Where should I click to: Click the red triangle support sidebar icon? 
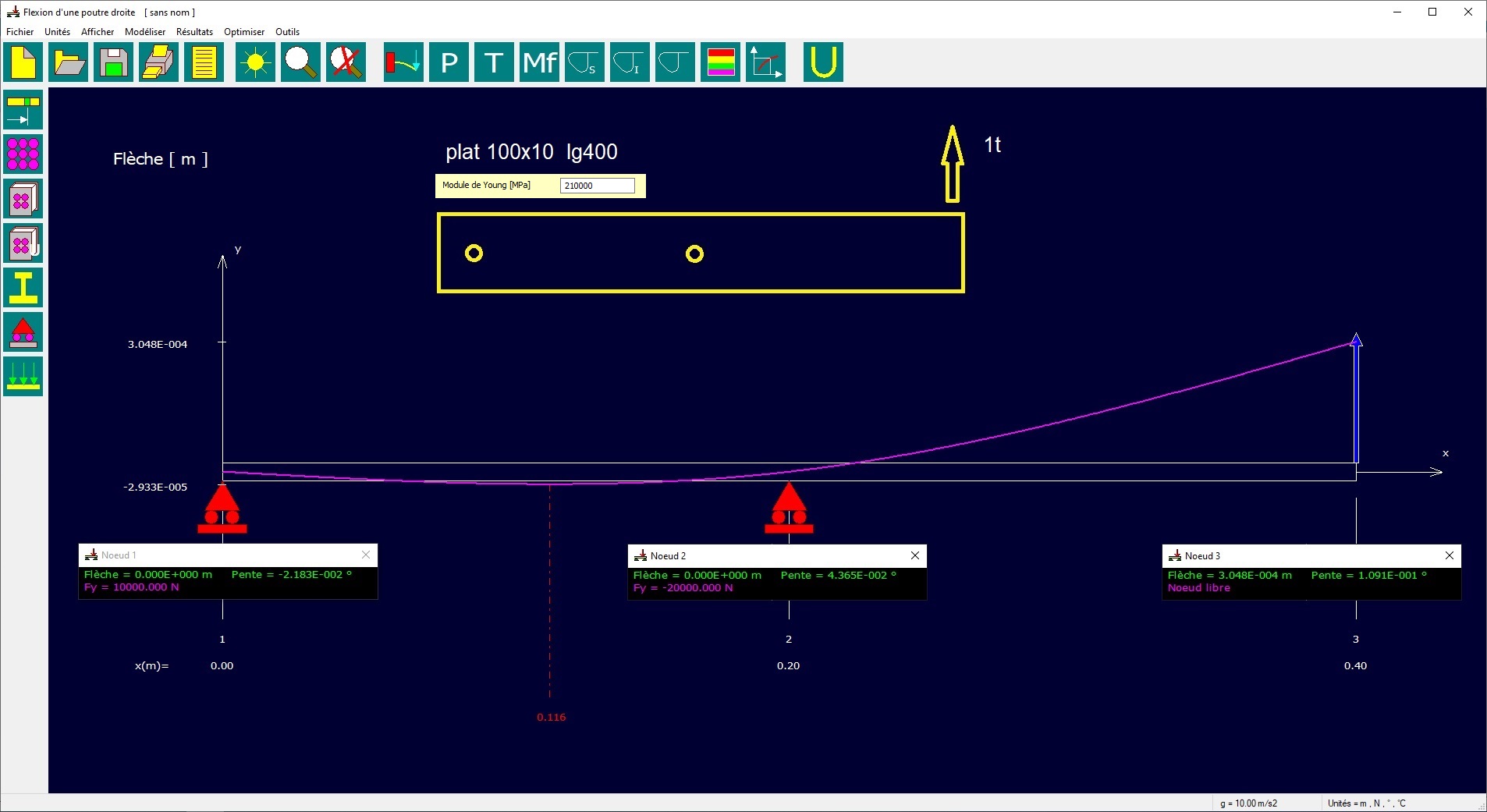click(23, 332)
